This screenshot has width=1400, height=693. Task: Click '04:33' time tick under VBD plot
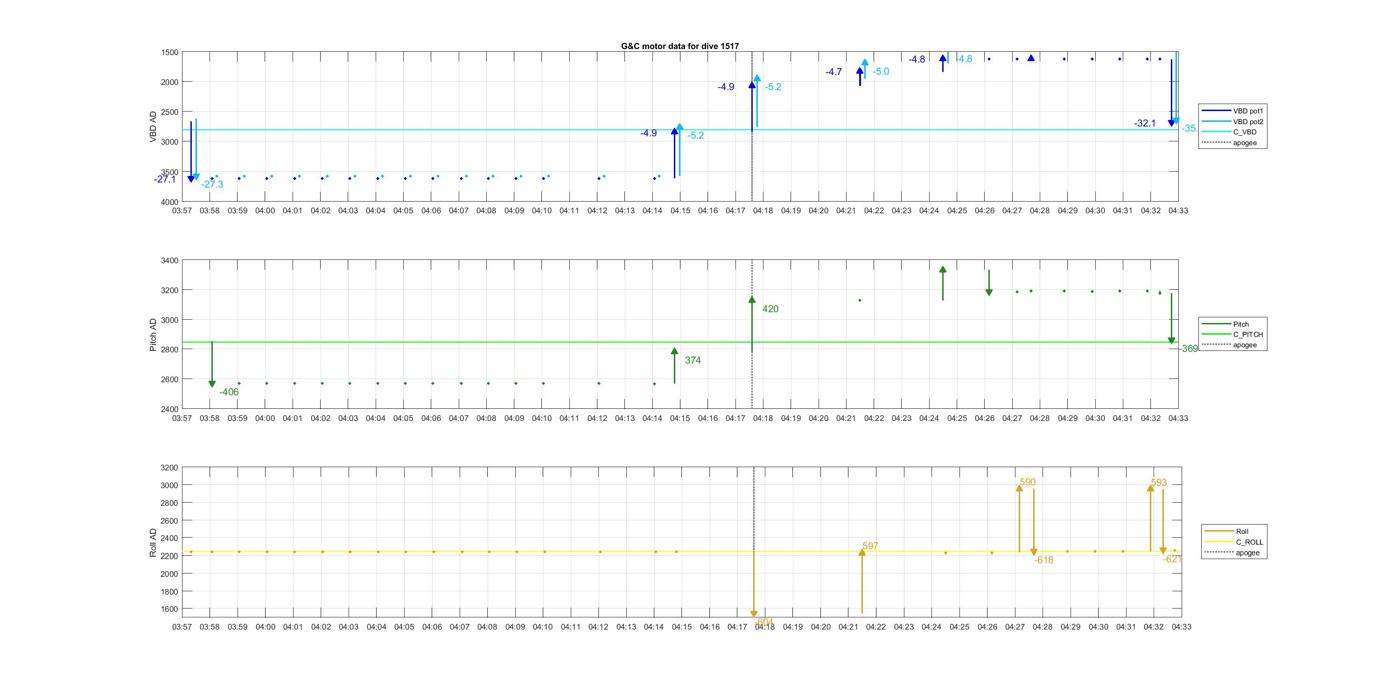[1178, 211]
